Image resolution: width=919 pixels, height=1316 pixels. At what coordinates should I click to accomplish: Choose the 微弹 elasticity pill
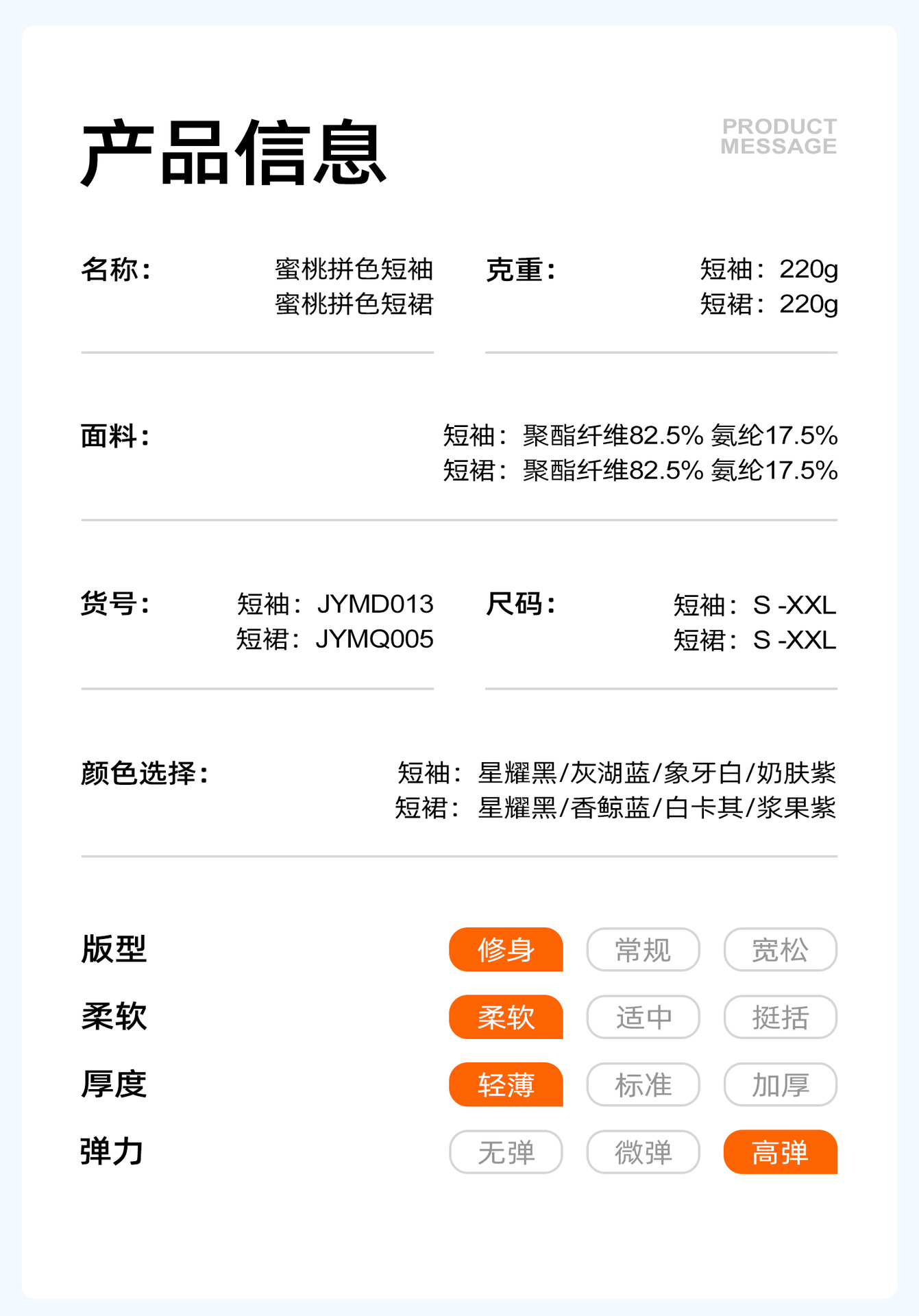pyautogui.click(x=643, y=1151)
